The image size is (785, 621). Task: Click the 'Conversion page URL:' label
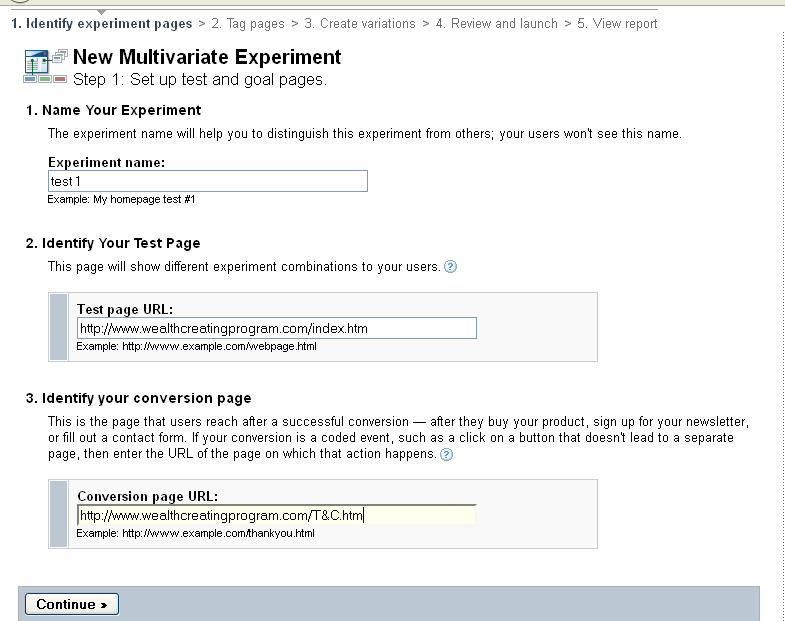(x=147, y=497)
